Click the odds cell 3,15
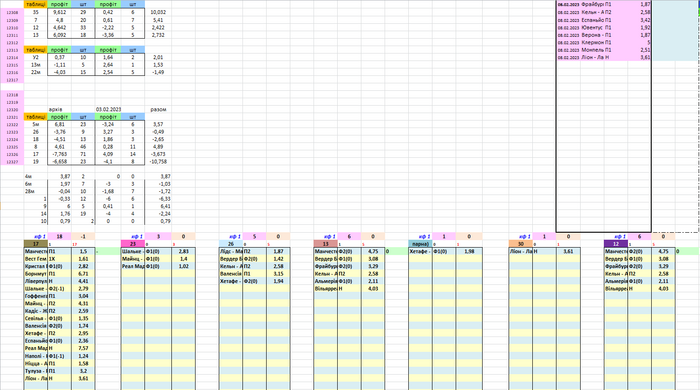The image size is (700, 390). pyautogui.click(x=278, y=274)
